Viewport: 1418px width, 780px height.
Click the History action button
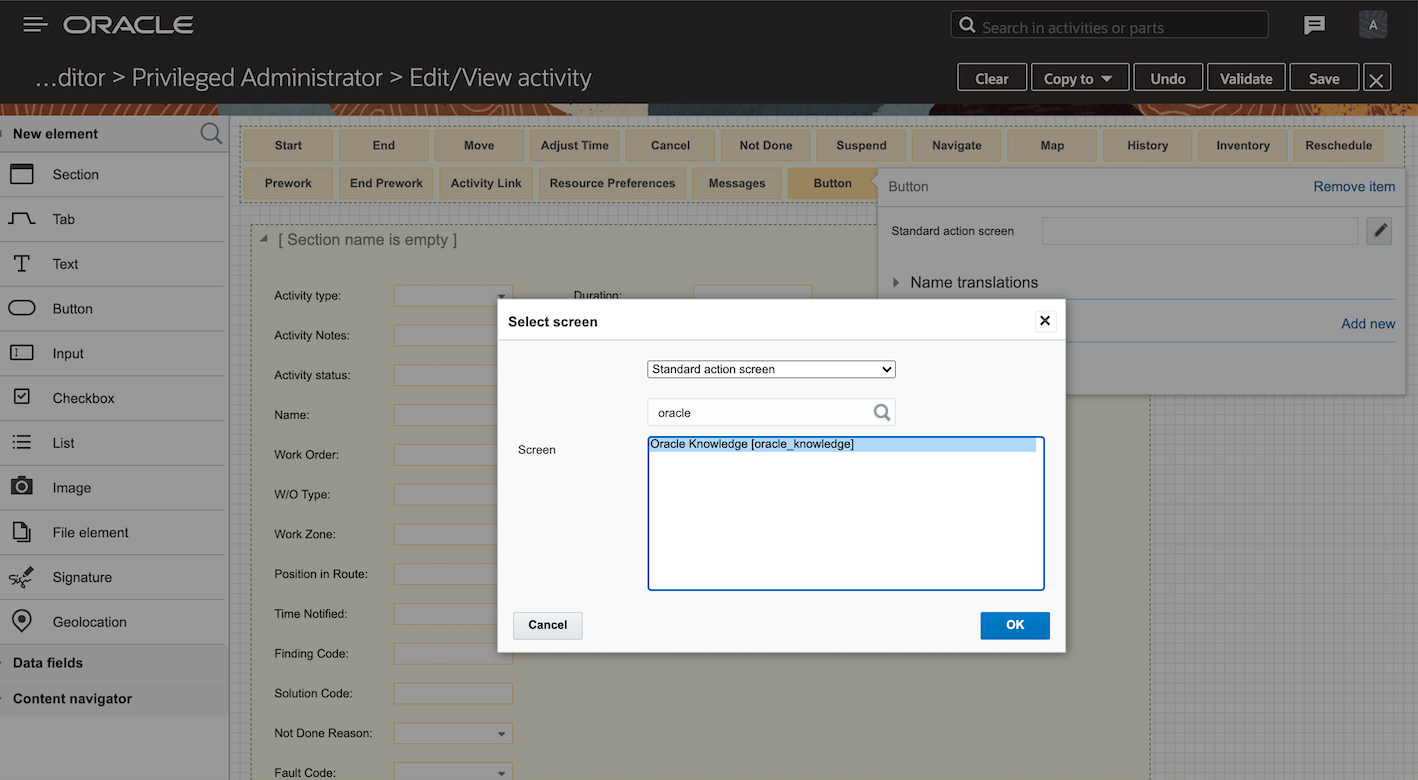click(x=1147, y=145)
